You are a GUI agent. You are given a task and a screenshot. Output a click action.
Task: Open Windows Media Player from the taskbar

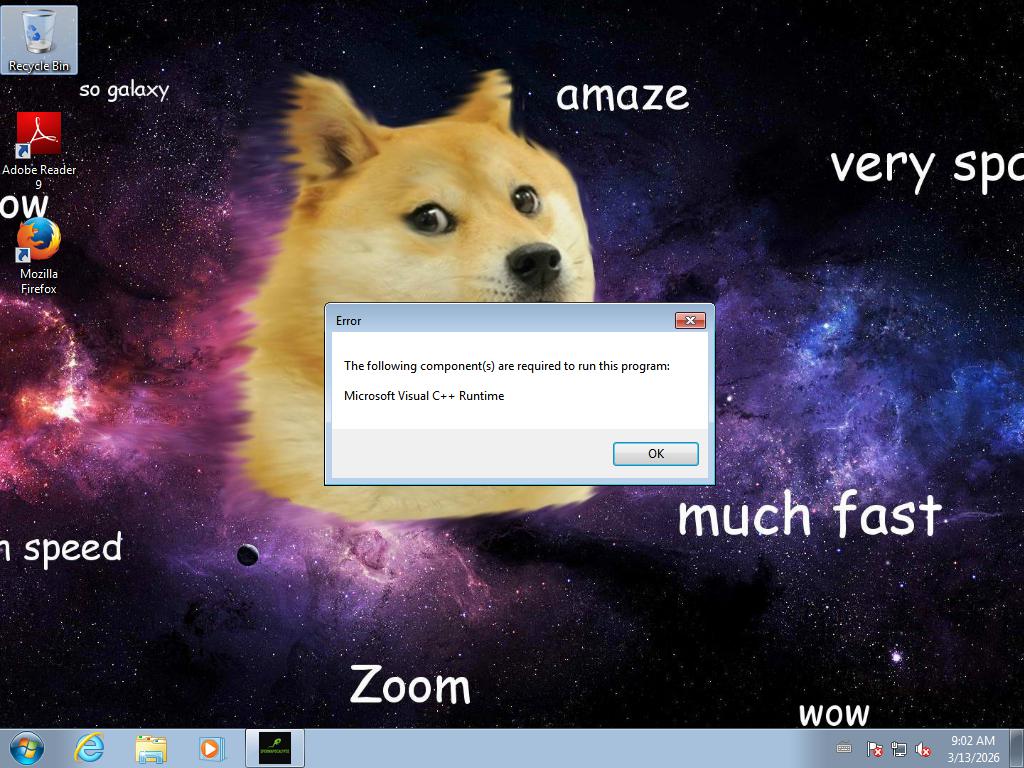coord(211,748)
